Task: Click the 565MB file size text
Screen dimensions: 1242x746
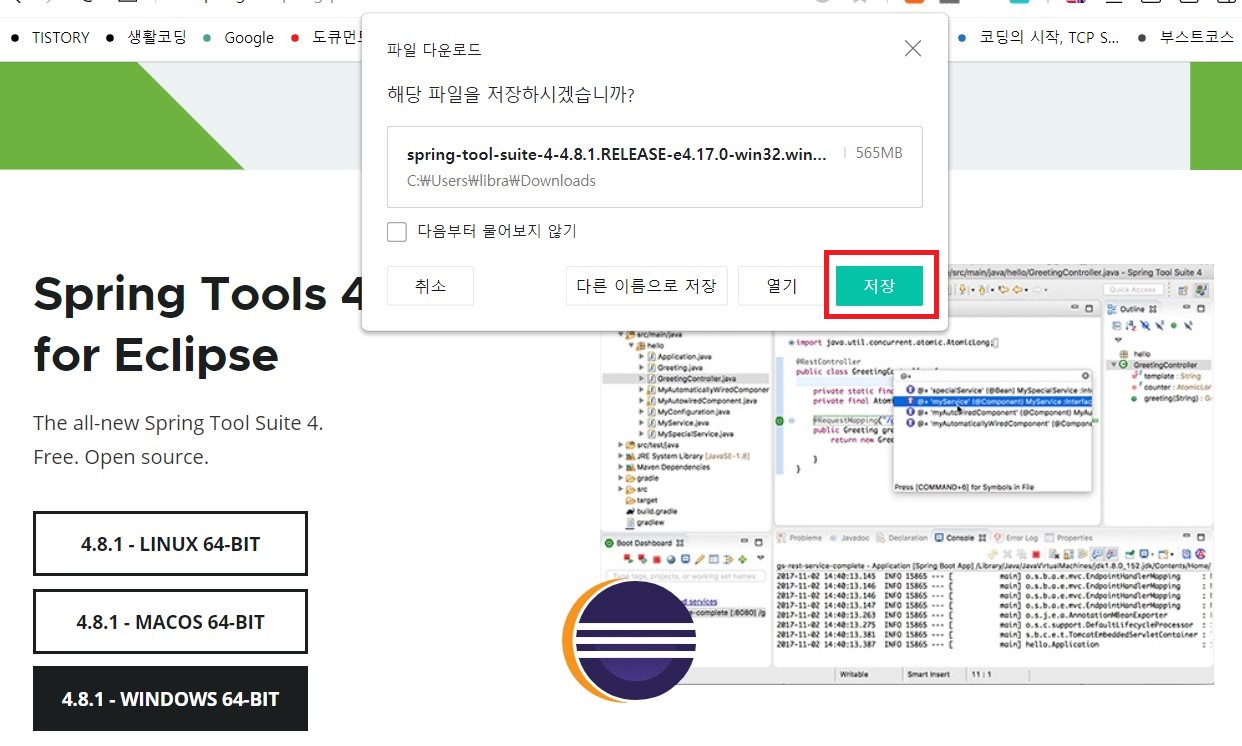Action: point(879,153)
